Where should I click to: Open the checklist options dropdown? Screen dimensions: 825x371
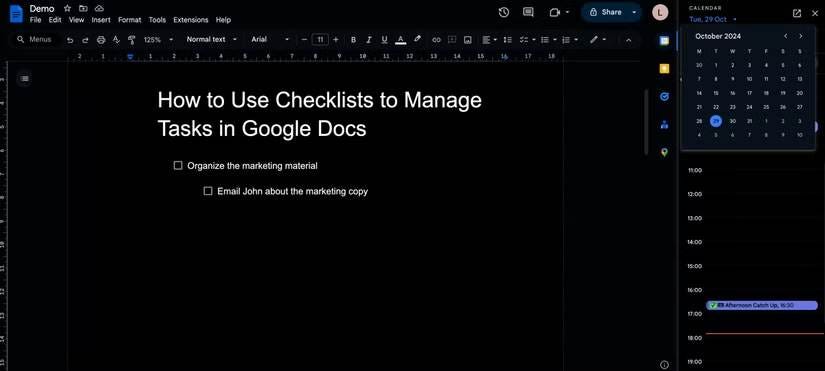(x=527, y=39)
